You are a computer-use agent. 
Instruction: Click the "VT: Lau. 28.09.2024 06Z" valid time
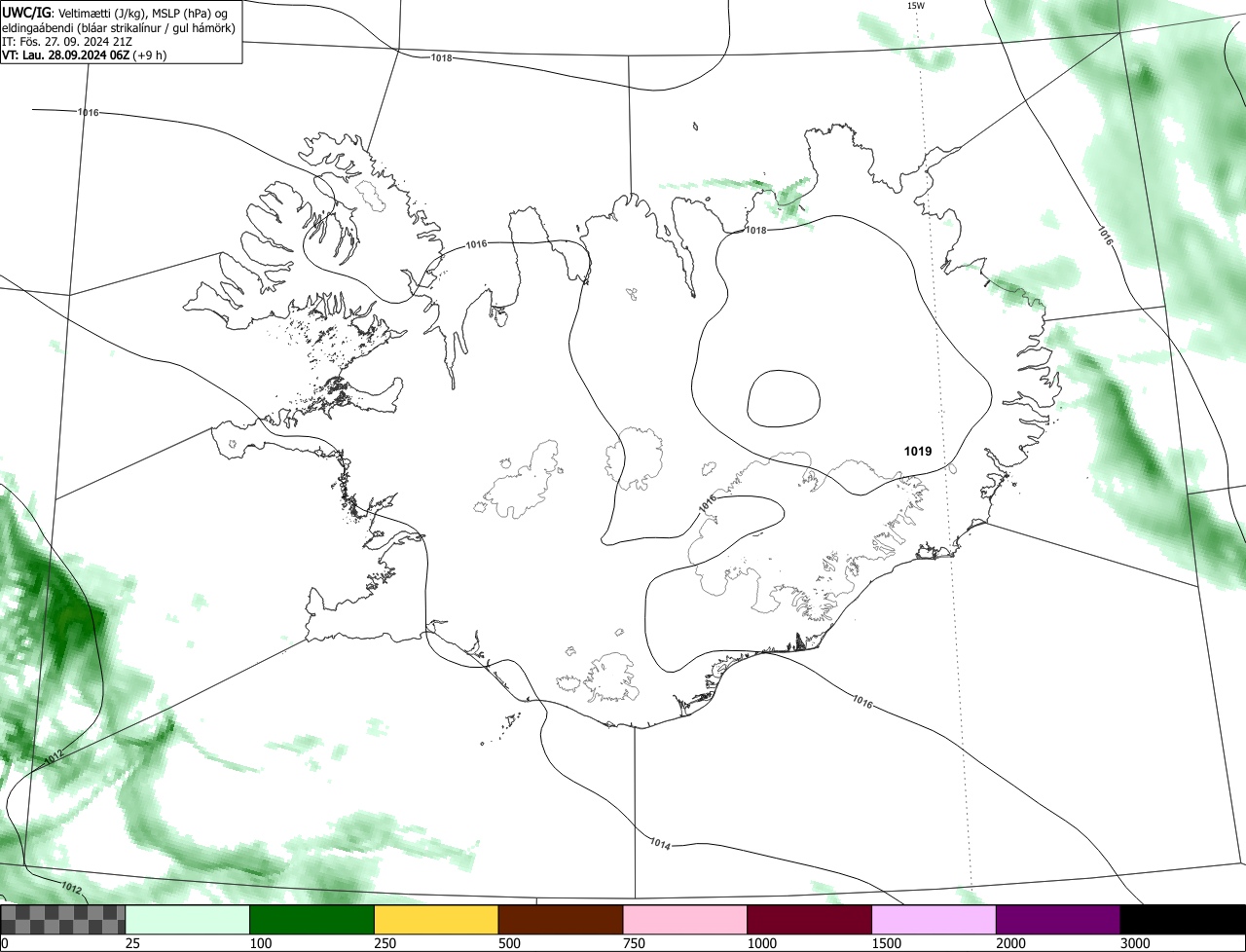tap(65, 55)
